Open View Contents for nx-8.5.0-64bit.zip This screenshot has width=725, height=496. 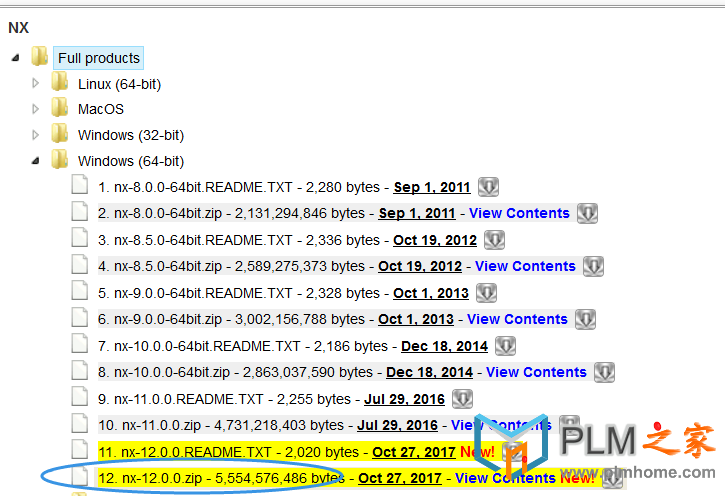[x=525, y=266]
